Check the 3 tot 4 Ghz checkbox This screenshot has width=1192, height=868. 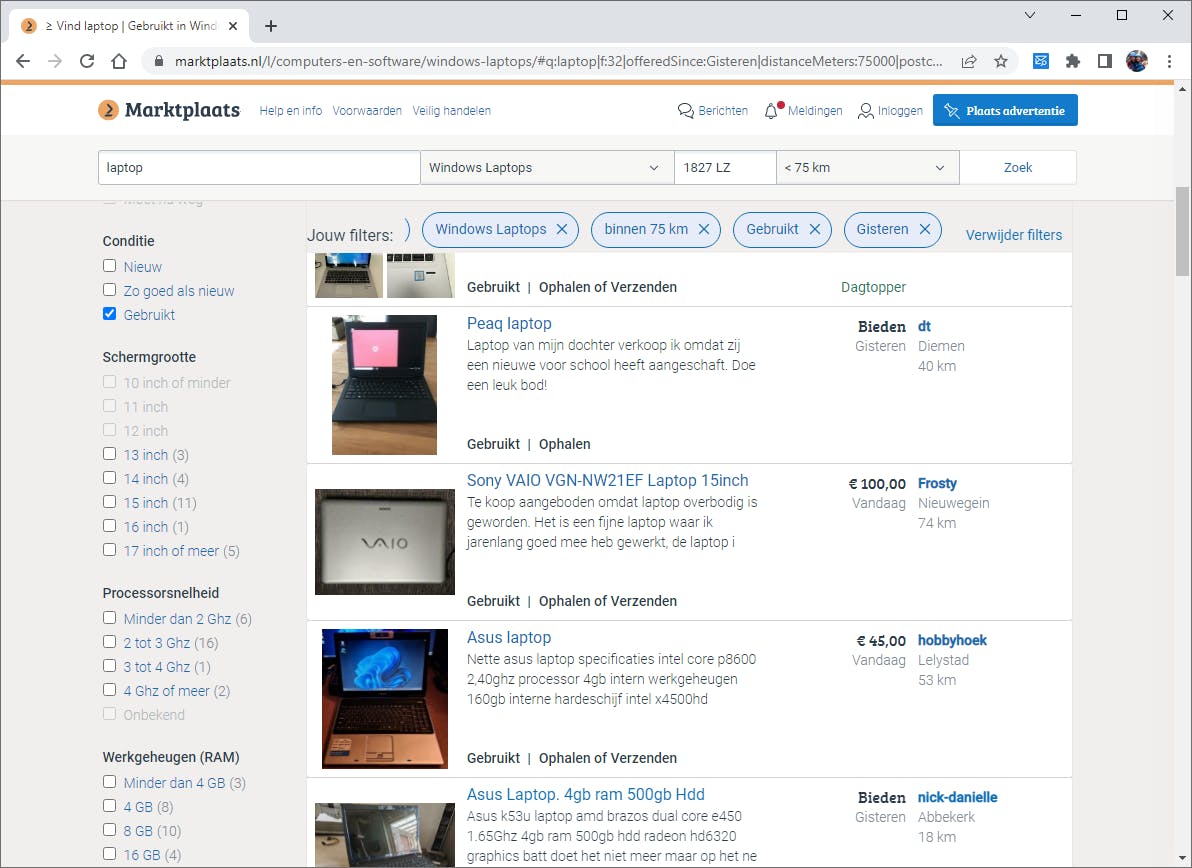pyautogui.click(x=109, y=665)
